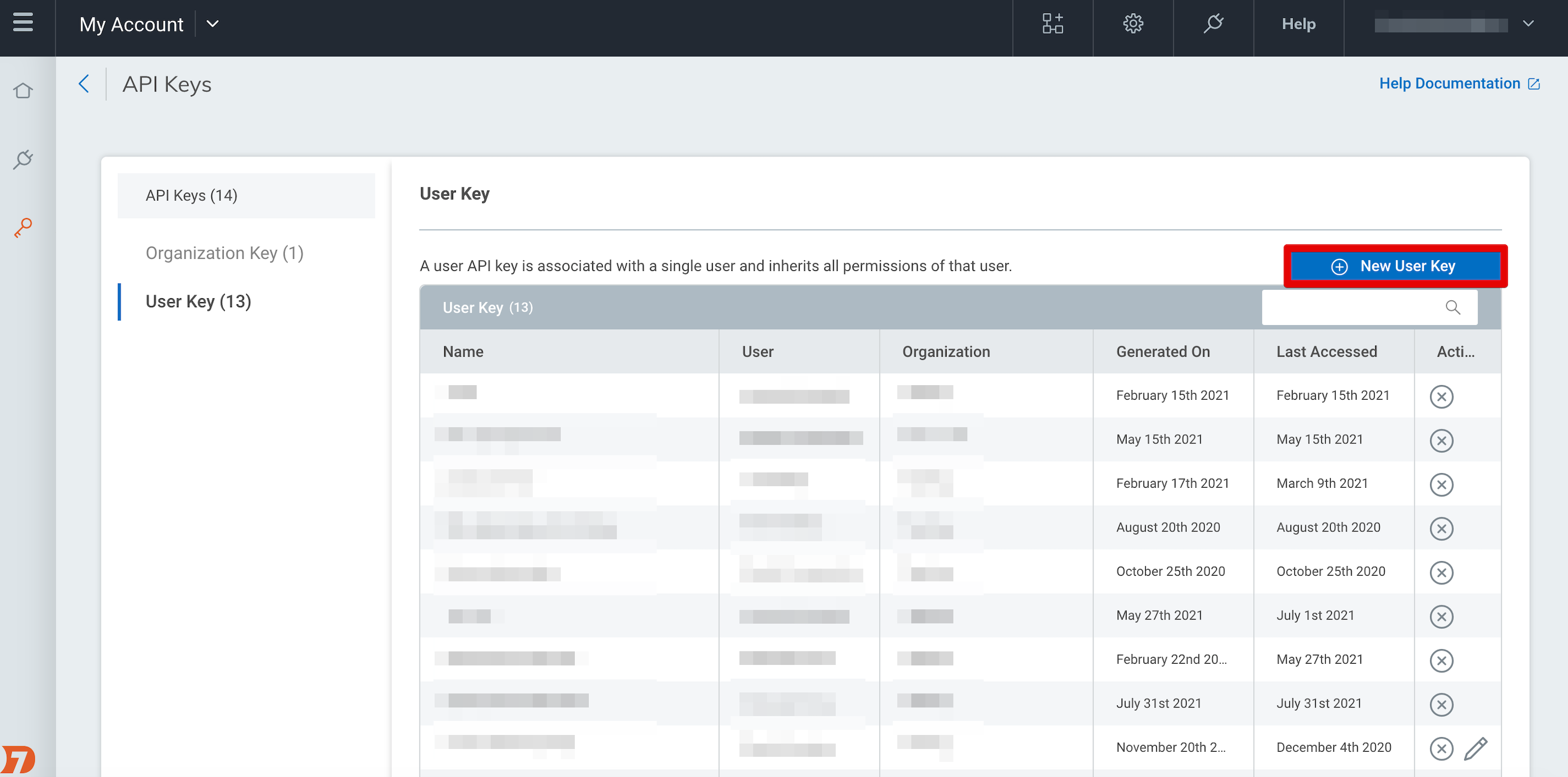The width and height of the screenshot is (1568, 777).
Task: Select the key icon in sidebar
Action: point(23,228)
